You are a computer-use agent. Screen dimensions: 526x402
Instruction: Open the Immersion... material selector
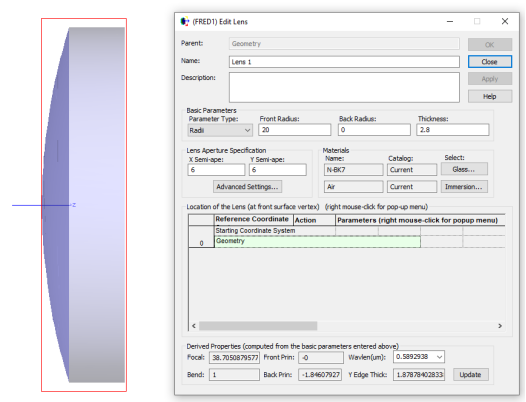(464, 187)
